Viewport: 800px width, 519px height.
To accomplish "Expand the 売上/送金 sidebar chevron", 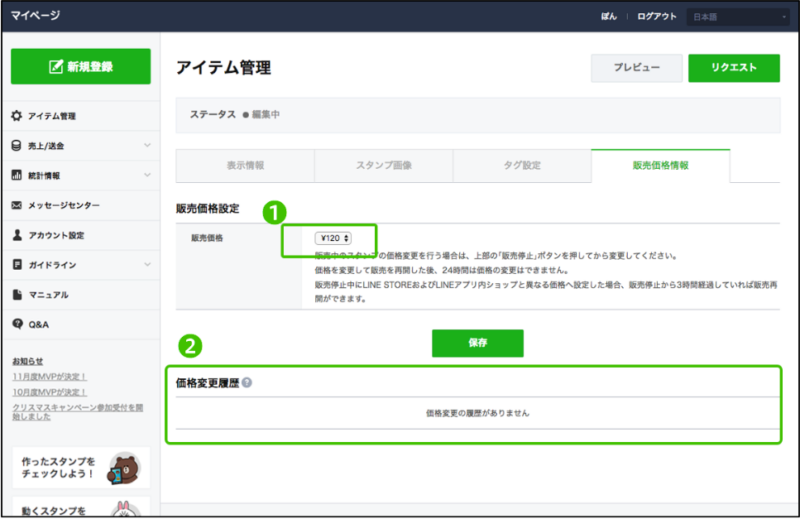I will (x=147, y=146).
